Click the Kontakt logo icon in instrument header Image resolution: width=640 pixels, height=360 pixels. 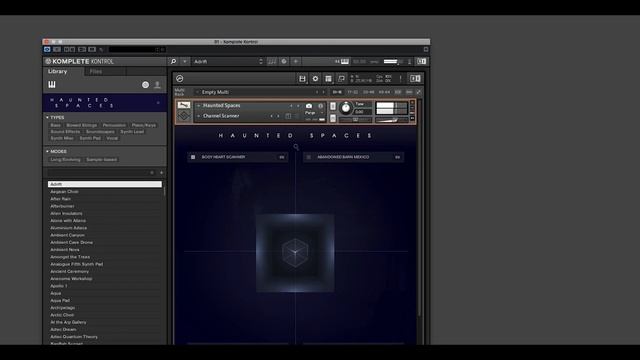(x=180, y=79)
